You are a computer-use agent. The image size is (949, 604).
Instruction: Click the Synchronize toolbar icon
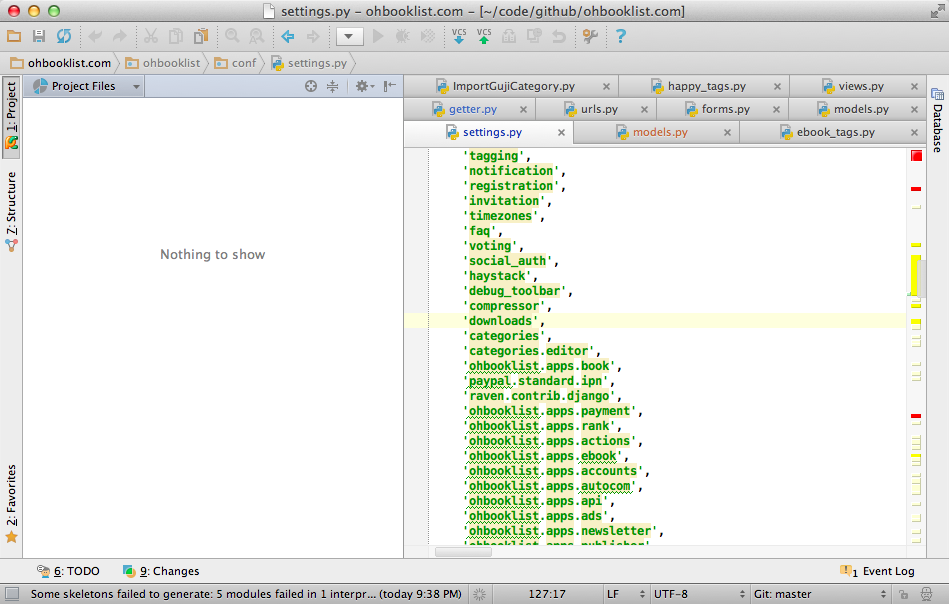click(64, 36)
